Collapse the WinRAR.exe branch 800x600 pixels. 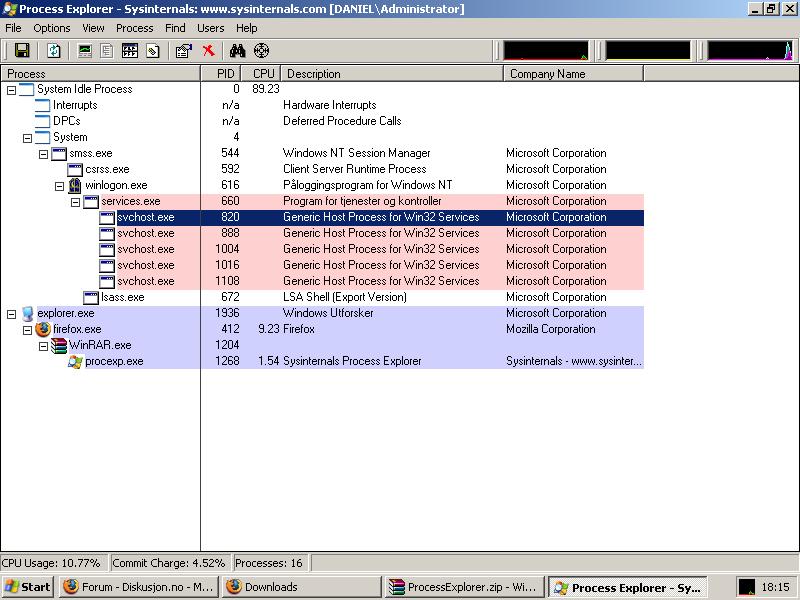[x=43, y=347]
